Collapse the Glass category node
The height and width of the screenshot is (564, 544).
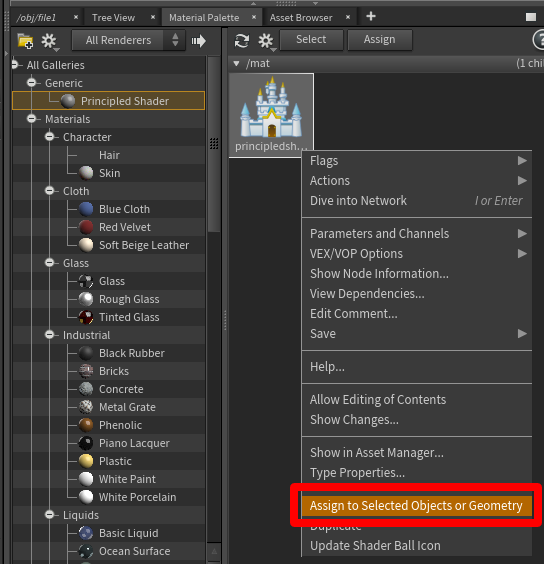(x=50, y=263)
